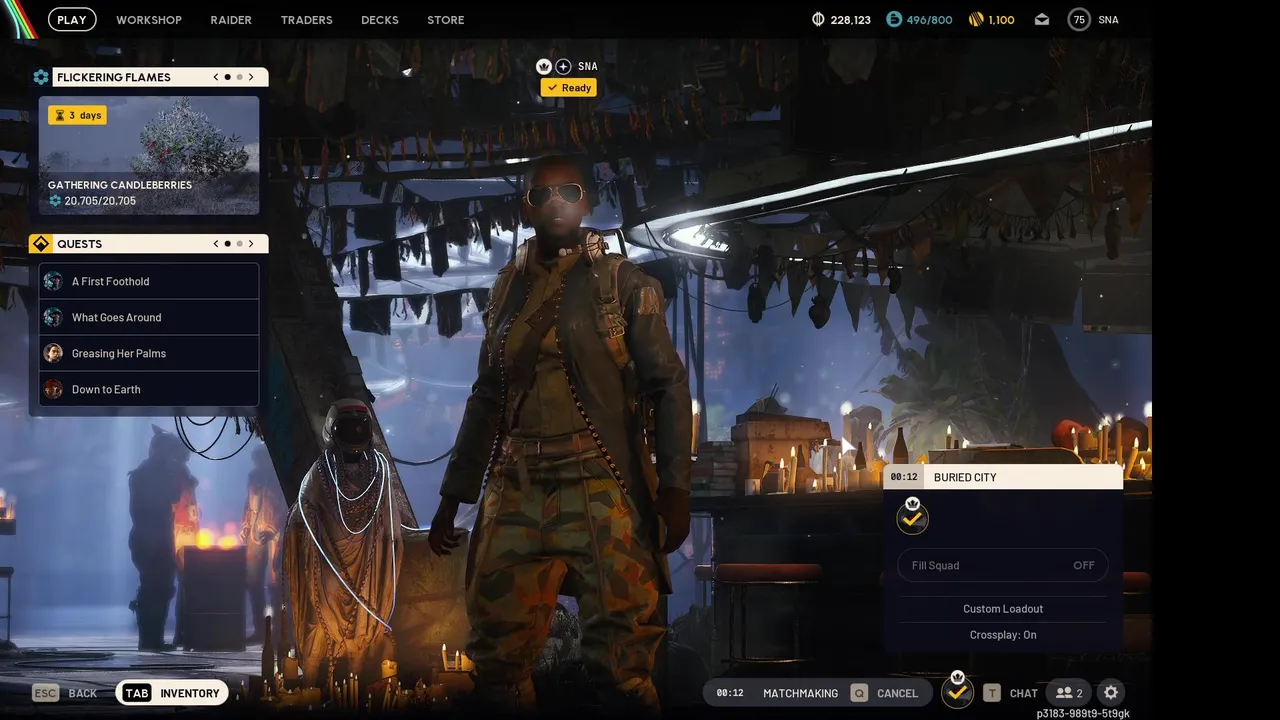Click the SNA profile name in top bar
This screenshot has width=1280, height=720.
click(1108, 20)
